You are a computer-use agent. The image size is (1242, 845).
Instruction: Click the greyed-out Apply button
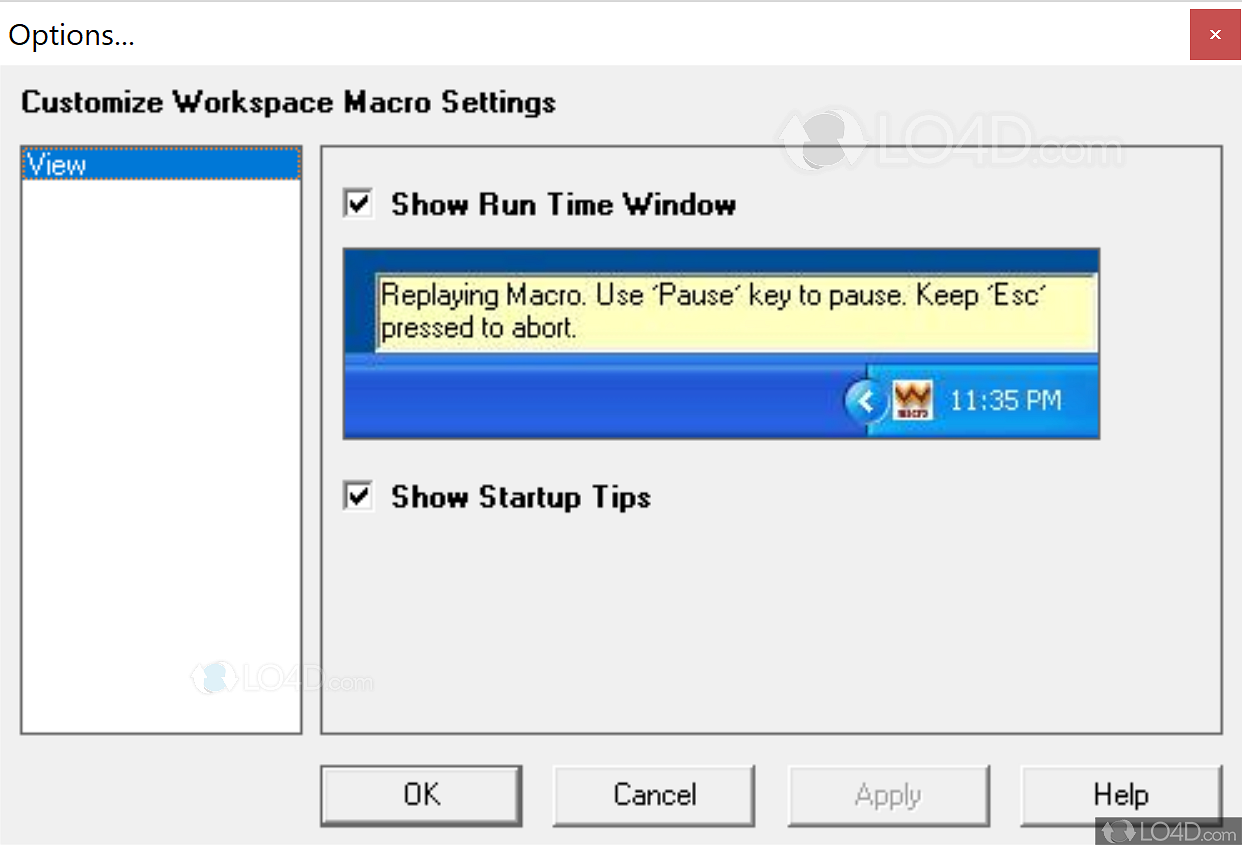click(x=888, y=795)
